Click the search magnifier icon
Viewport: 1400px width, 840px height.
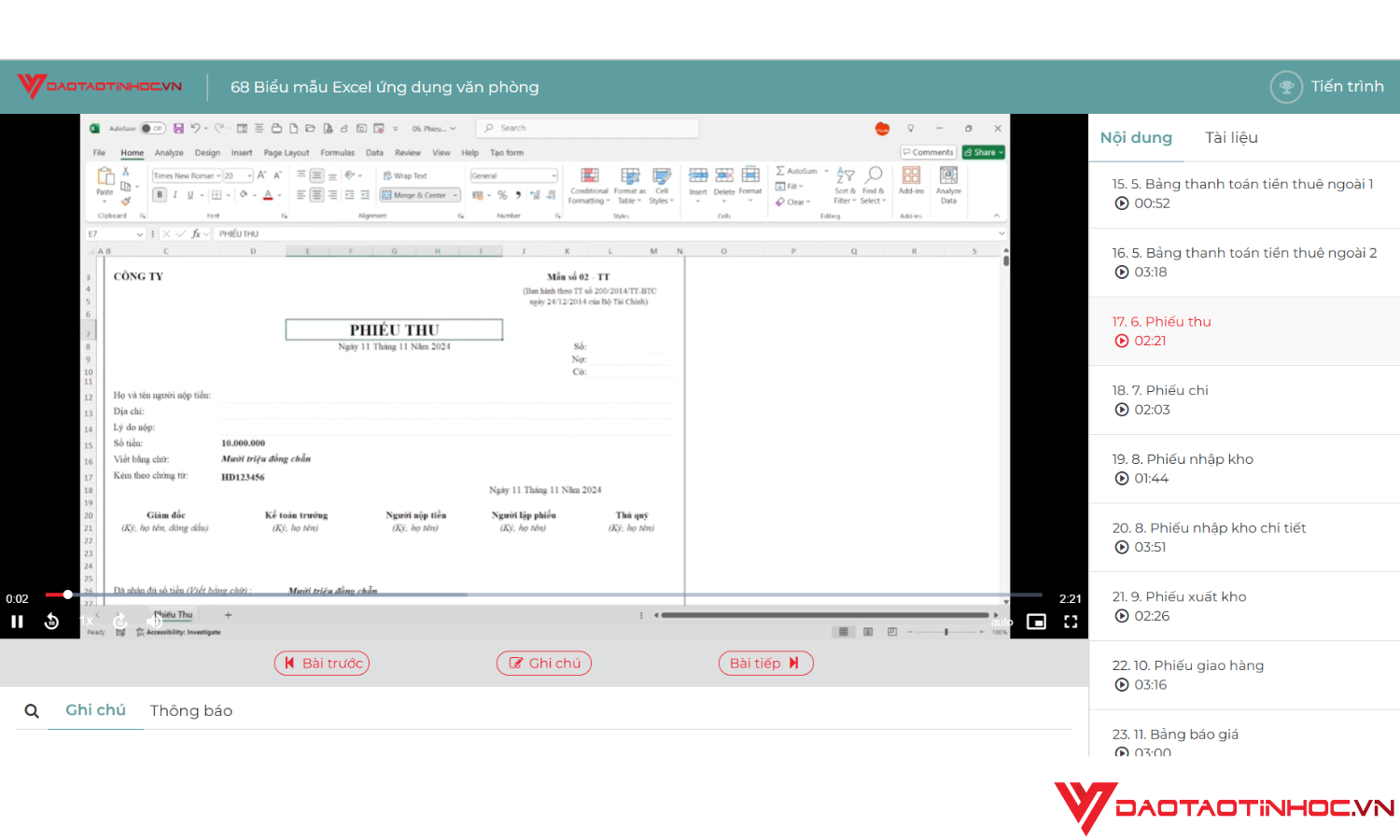[x=32, y=711]
